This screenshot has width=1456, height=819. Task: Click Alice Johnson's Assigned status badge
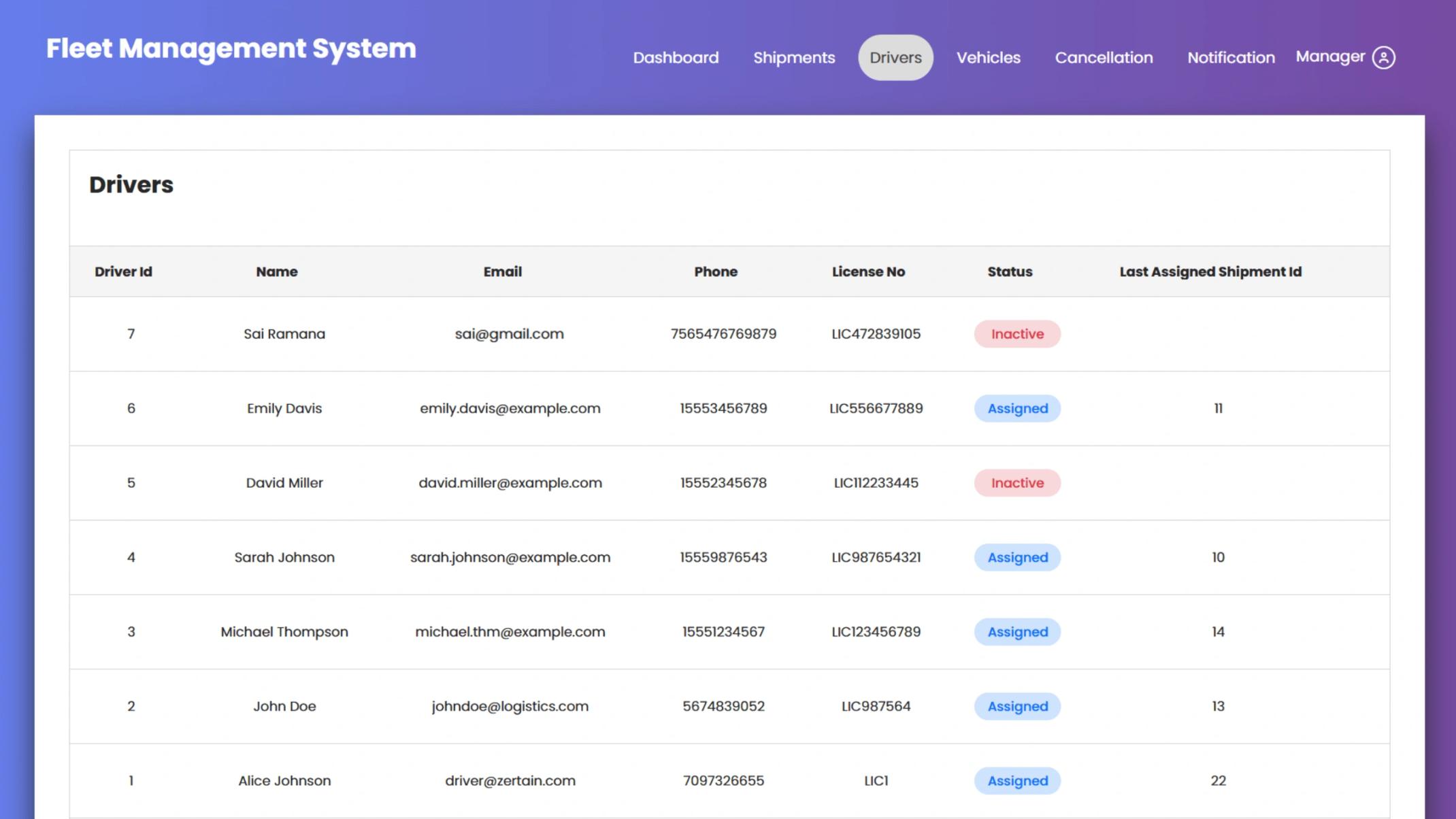point(1017,781)
